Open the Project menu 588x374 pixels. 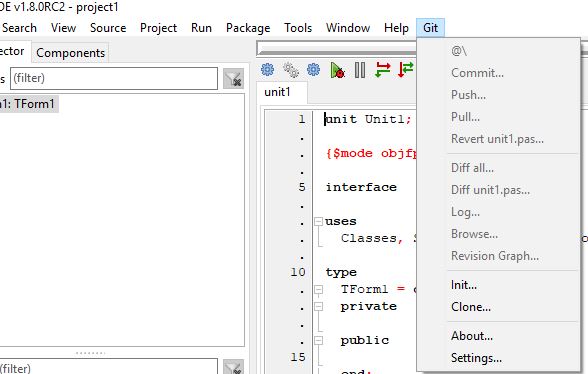(x=158, y=28)
